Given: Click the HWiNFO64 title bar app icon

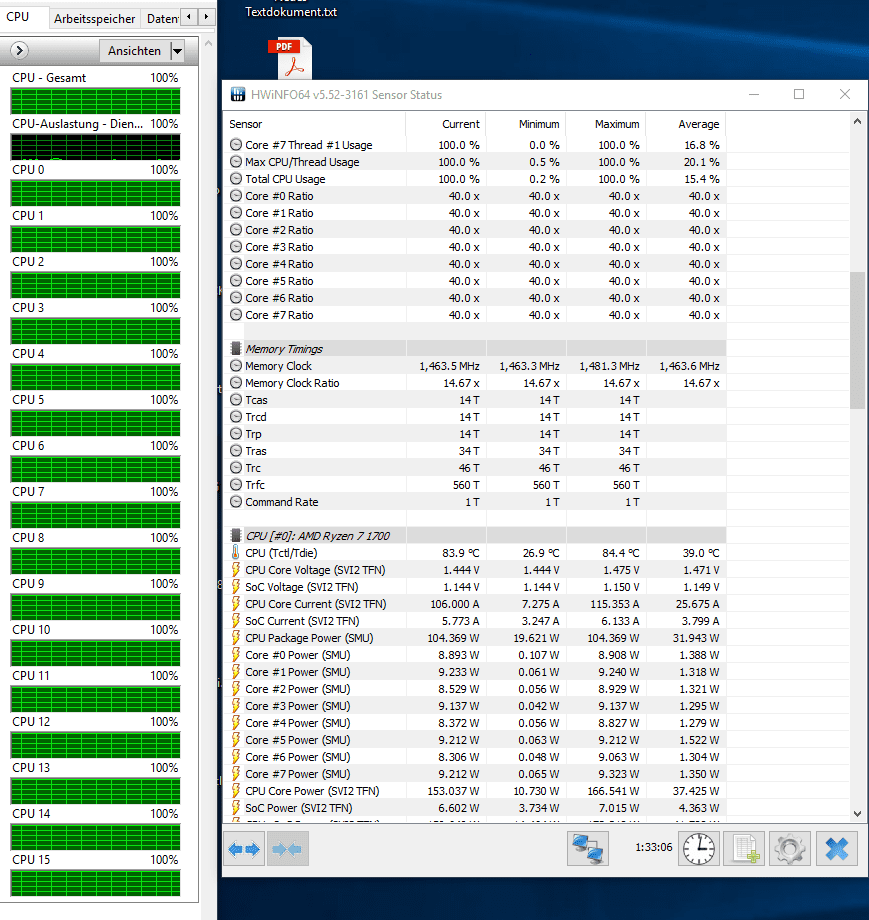Looking at the screenshot, I should pyautogui.click(x=238, y=94).
